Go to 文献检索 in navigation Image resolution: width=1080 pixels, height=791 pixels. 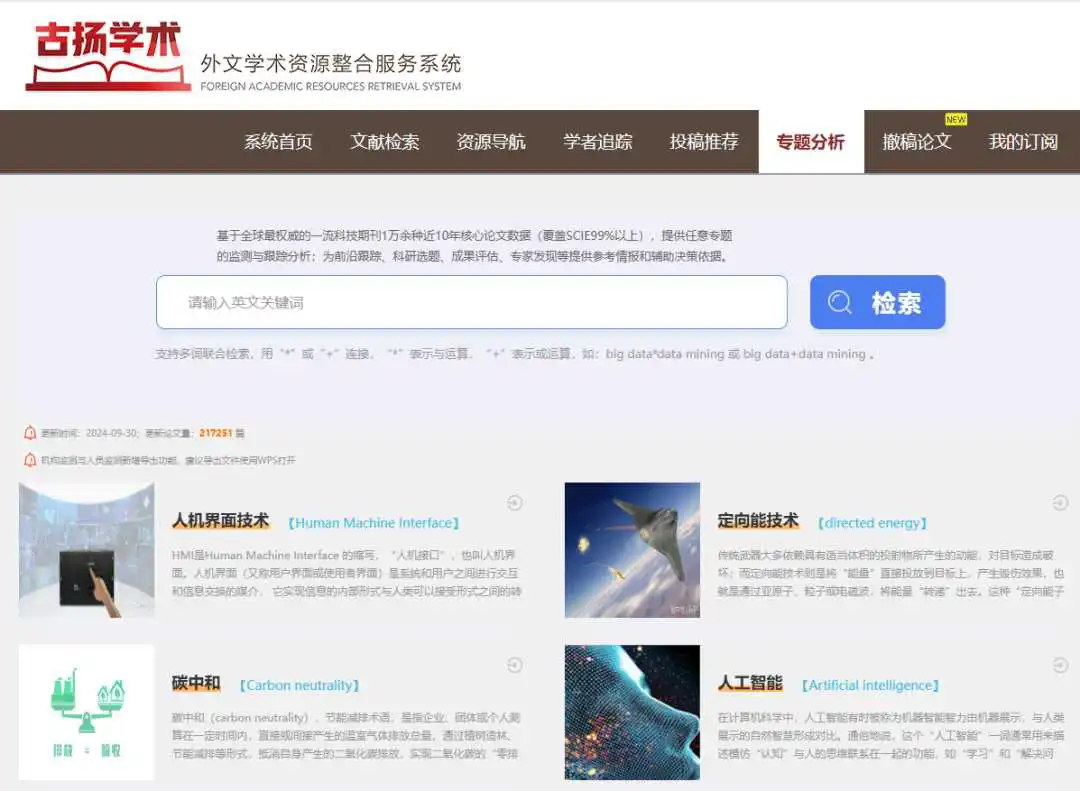click(385, 142)
